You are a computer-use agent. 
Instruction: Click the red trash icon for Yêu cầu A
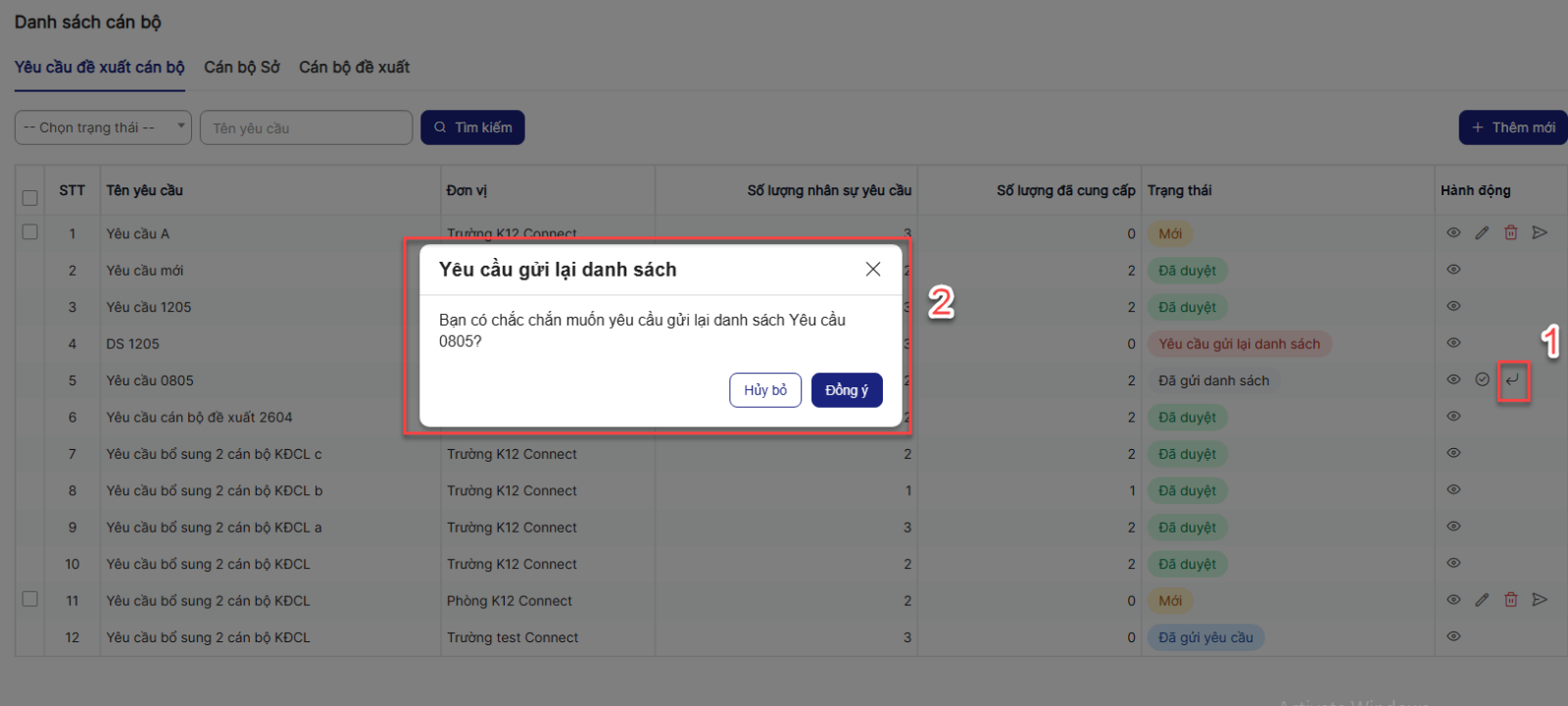coord(1510,233)
